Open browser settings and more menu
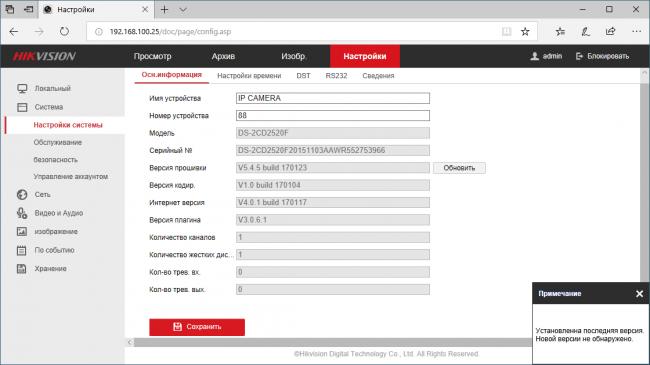 pyautogui.click(x=636, y=32)
